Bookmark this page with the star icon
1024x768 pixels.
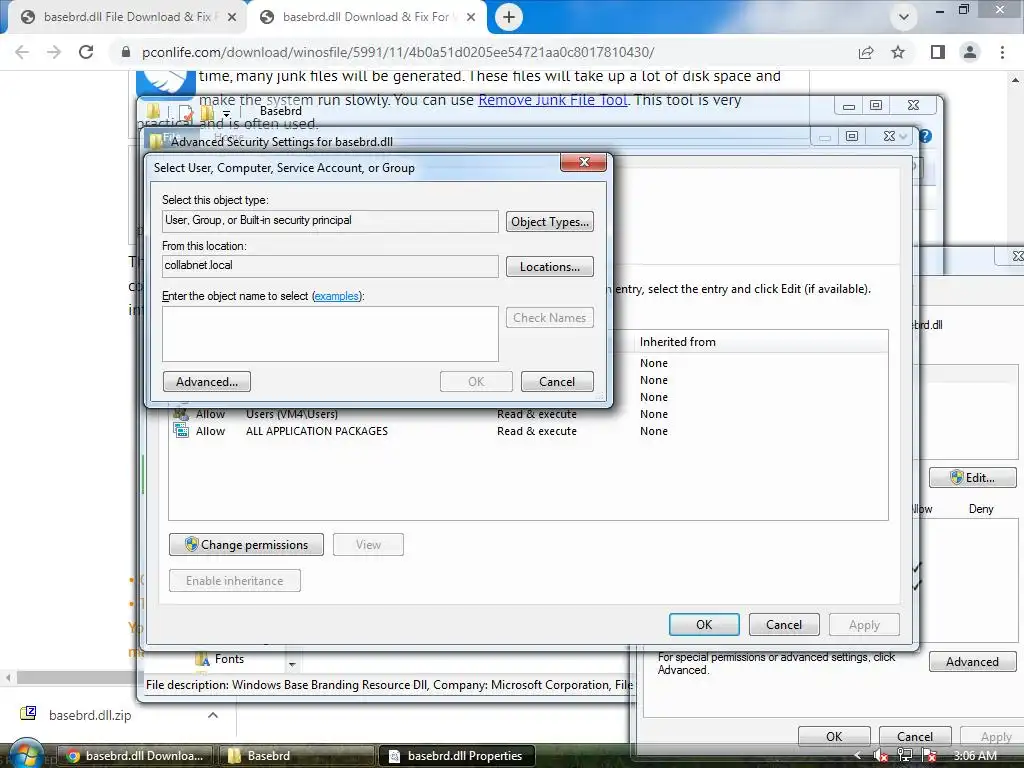pyautogui.click(x=898, y=52)
